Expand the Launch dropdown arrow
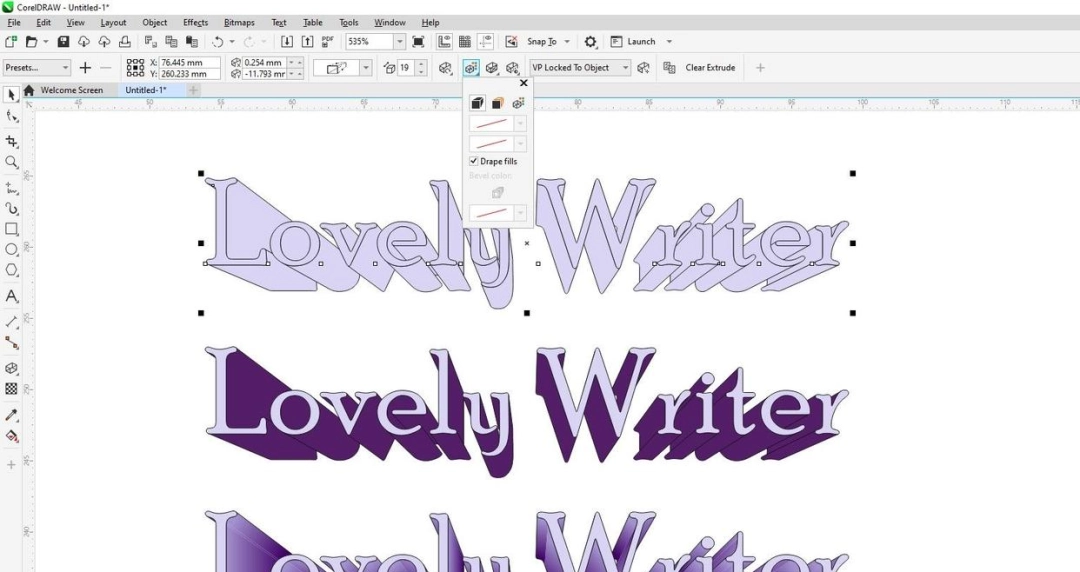 tap(668, 42)
